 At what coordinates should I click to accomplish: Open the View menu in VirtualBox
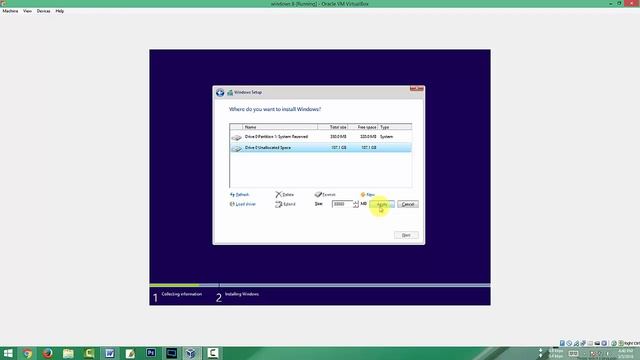[x=27, y=11]
